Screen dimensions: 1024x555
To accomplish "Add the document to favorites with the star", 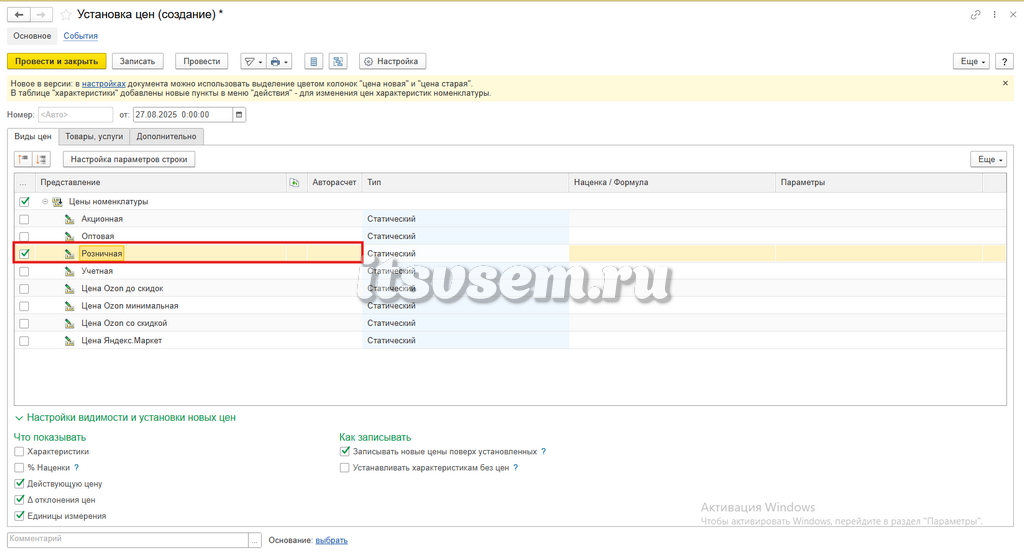I will coord(65,14).
